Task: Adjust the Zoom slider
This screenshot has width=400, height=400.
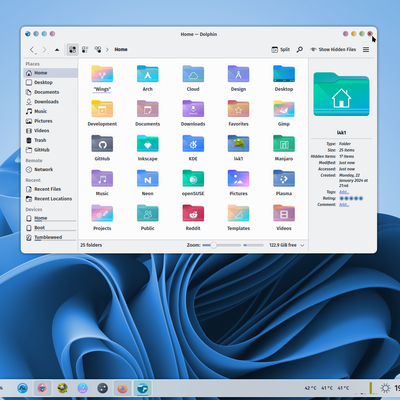Action: point(221,245)
